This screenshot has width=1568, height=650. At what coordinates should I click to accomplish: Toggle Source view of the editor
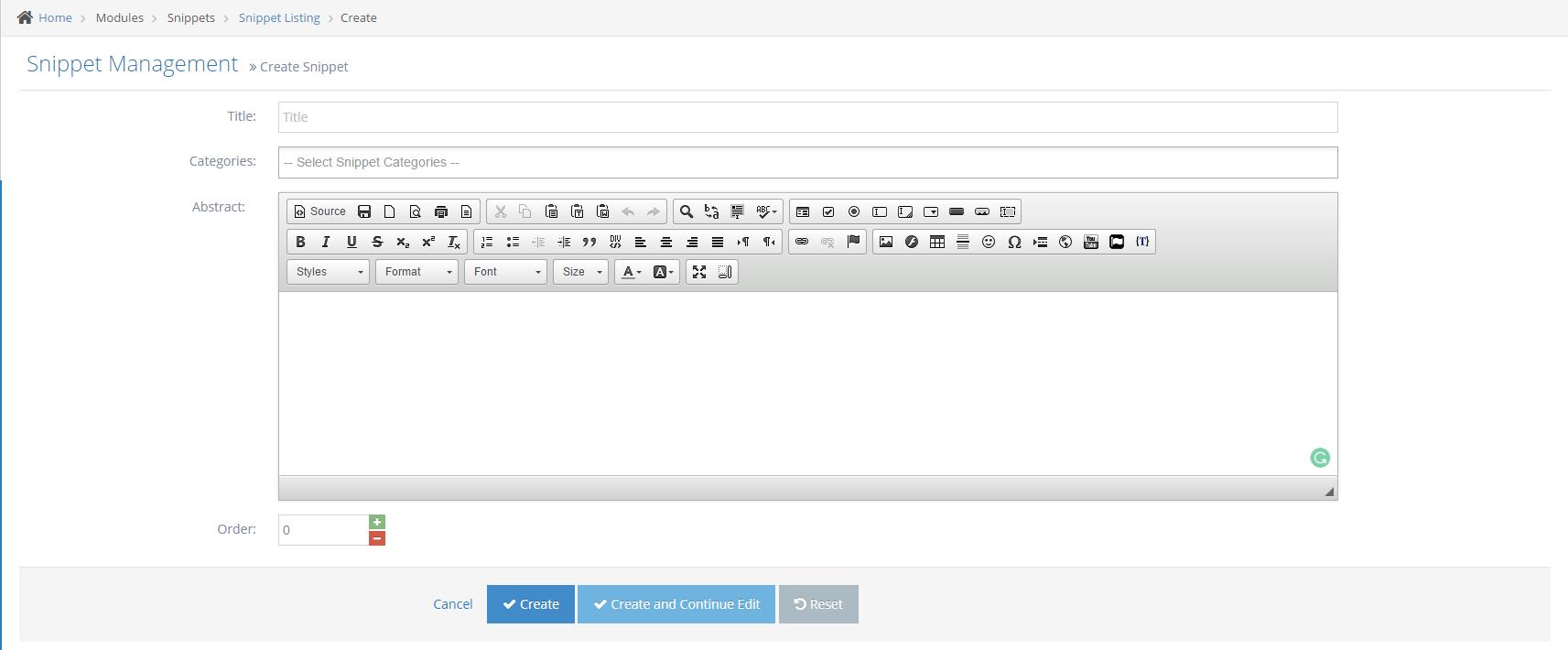[319, 211]
